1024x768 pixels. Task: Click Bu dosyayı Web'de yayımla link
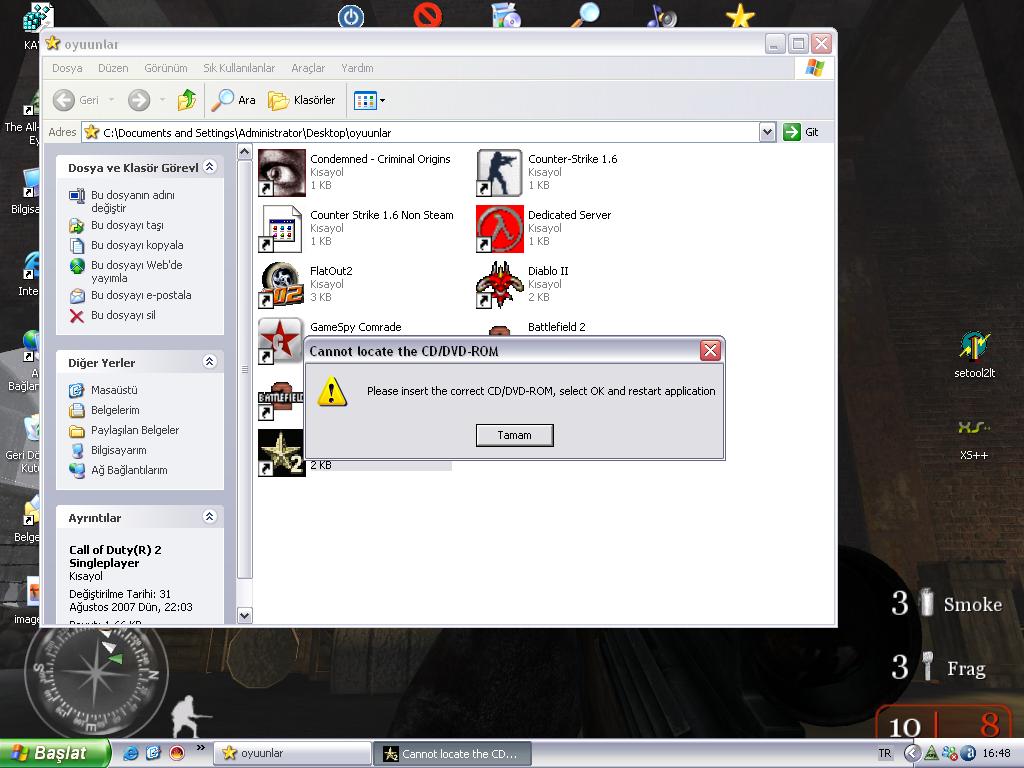[136, 271]
